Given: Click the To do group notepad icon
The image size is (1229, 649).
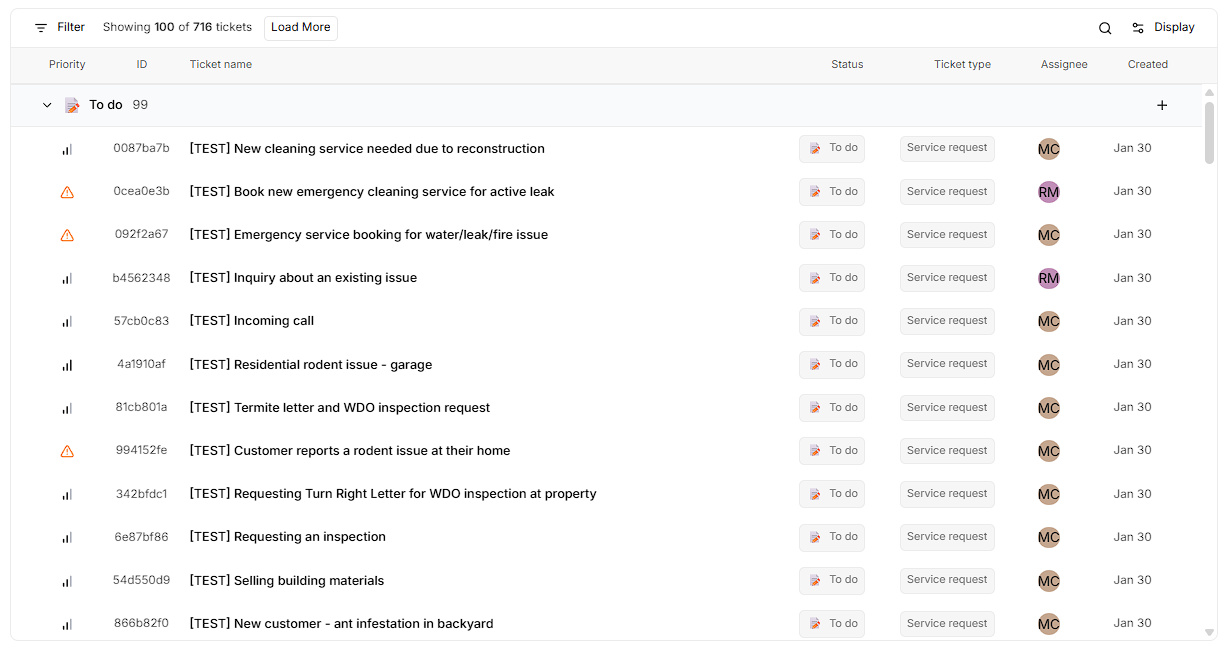Looking at the screenshot, I should pyautogui.click(x=72, y=105).
